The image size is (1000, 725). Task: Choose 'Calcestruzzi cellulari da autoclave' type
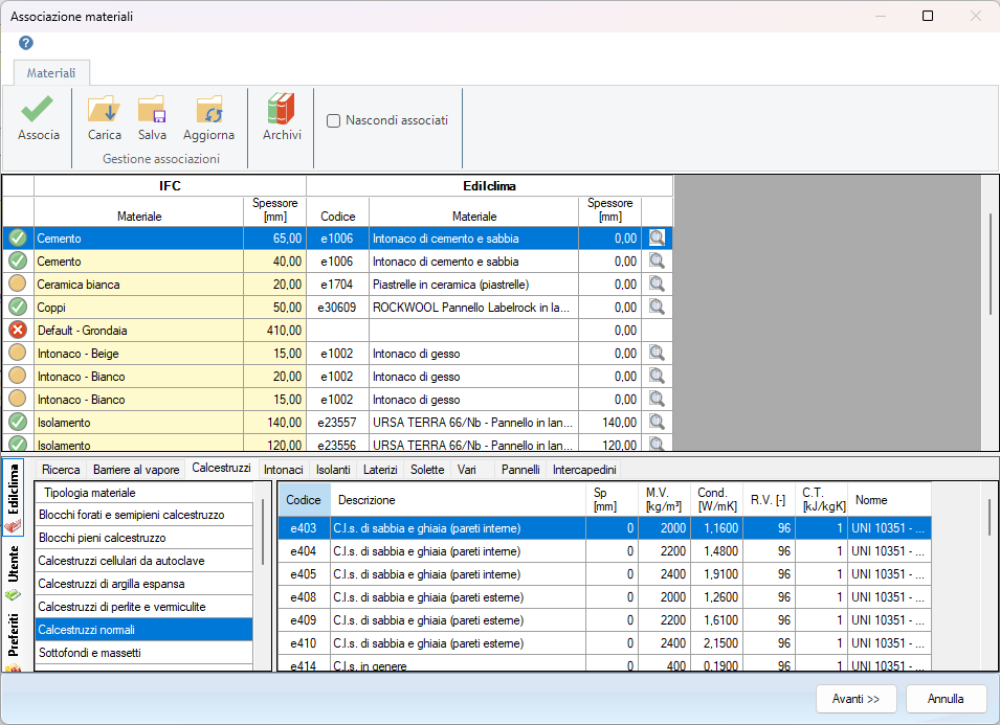coord(144,560)
